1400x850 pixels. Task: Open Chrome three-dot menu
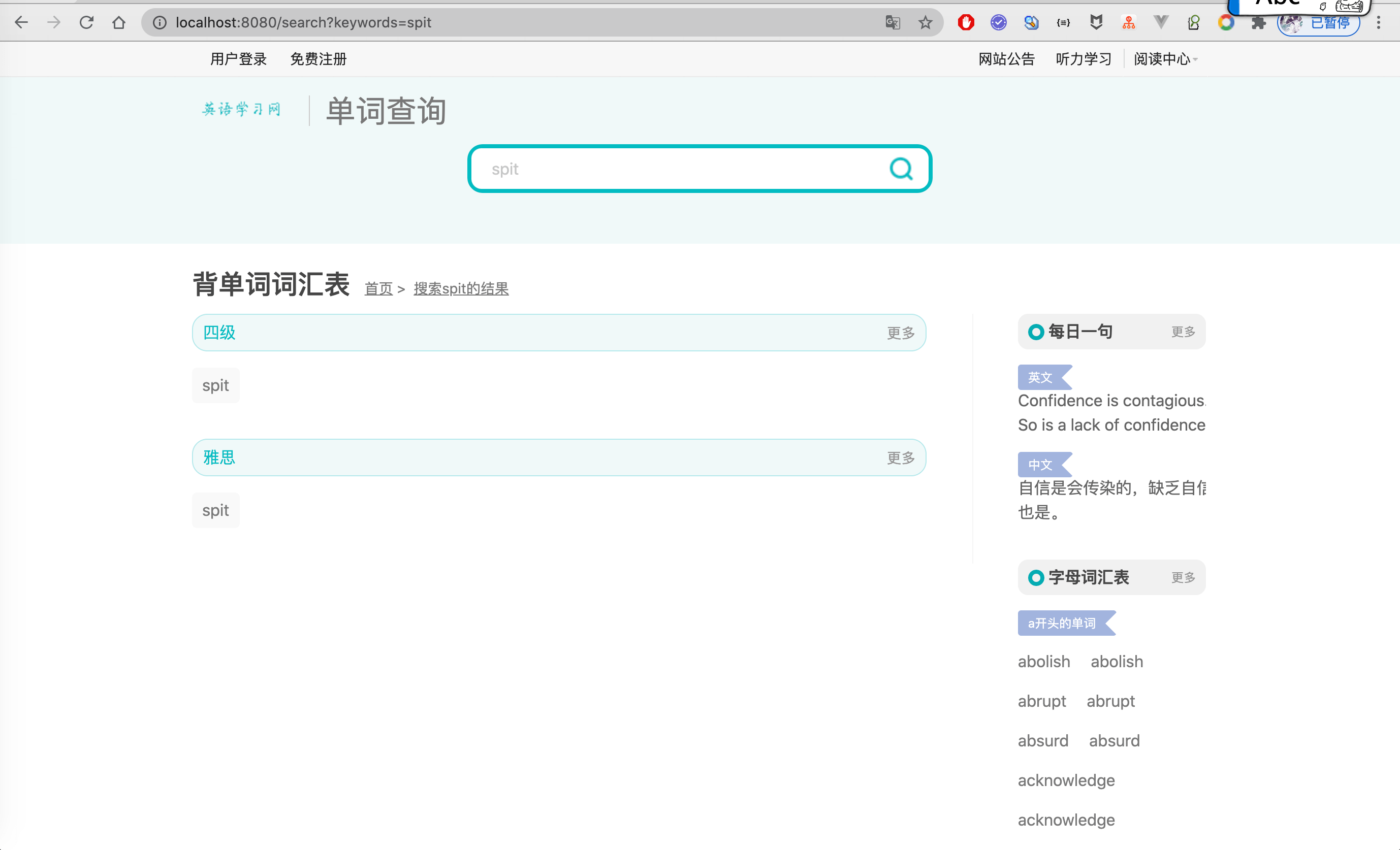[x=1378, y=23]
